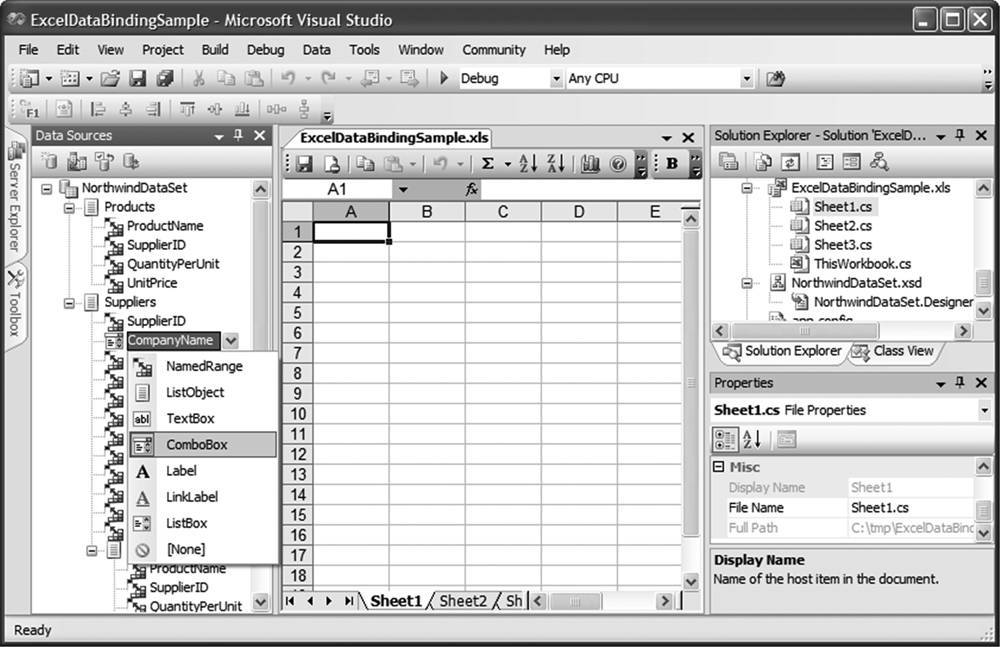Image resolution: width=1000 pixels, height=647 pixels.
Task: Switch to the Class View tab
Action: (x=894, y=352)
